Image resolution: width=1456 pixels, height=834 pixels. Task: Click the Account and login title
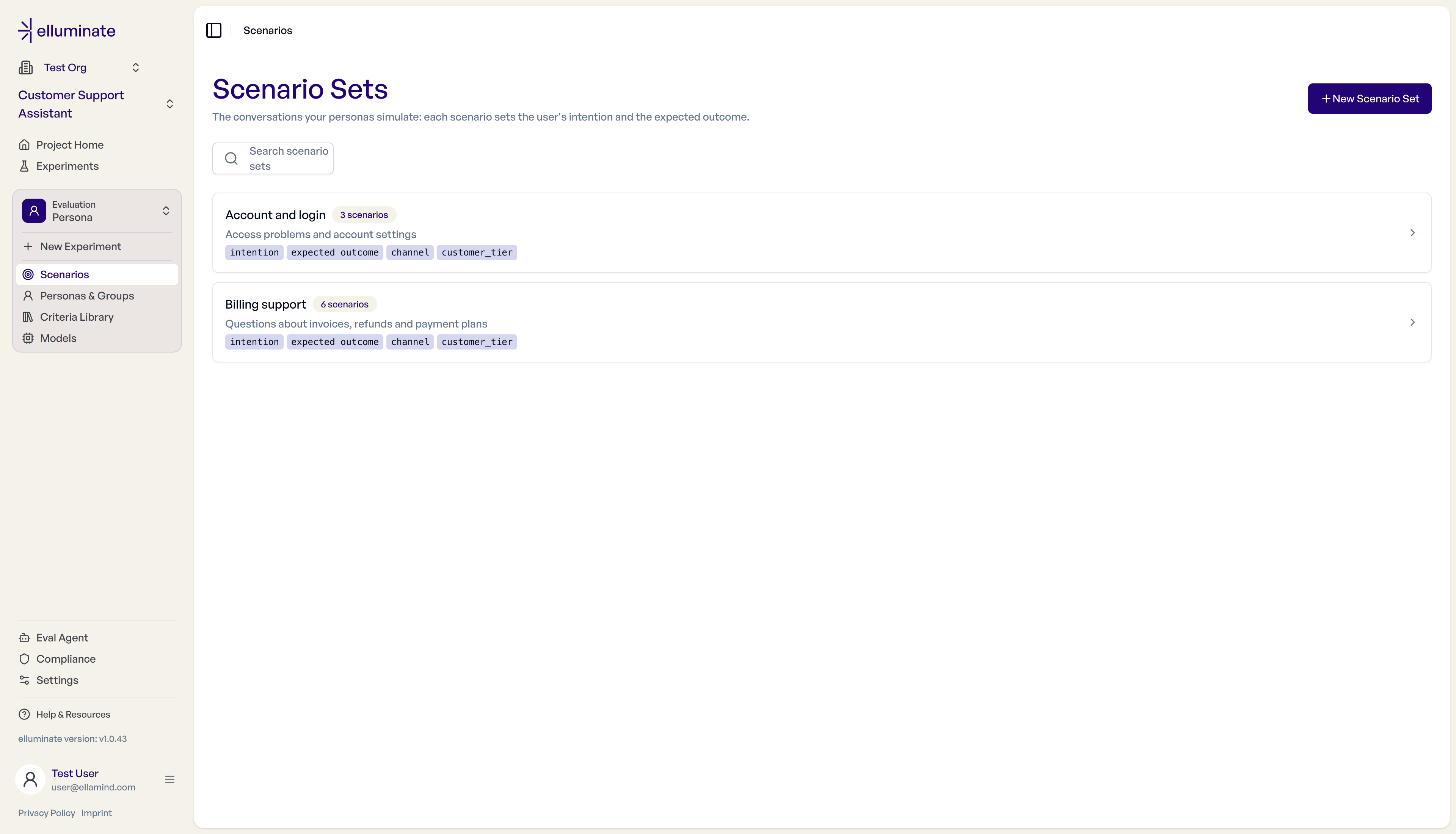275,215
